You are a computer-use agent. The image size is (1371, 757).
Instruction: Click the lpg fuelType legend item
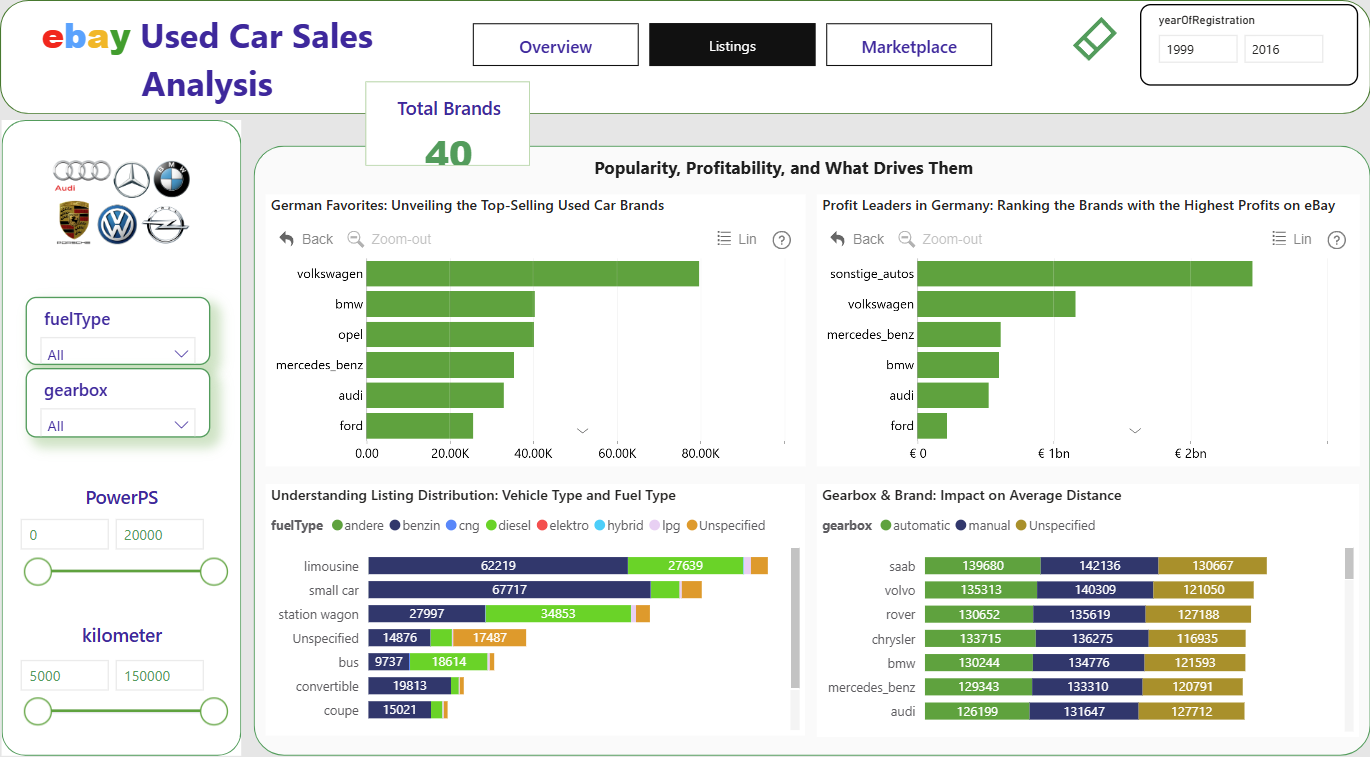click(x=664, y=525)
